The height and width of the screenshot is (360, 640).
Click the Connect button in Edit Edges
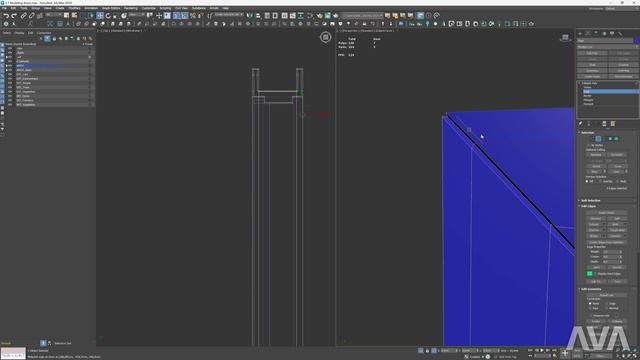tap(616, 236)
